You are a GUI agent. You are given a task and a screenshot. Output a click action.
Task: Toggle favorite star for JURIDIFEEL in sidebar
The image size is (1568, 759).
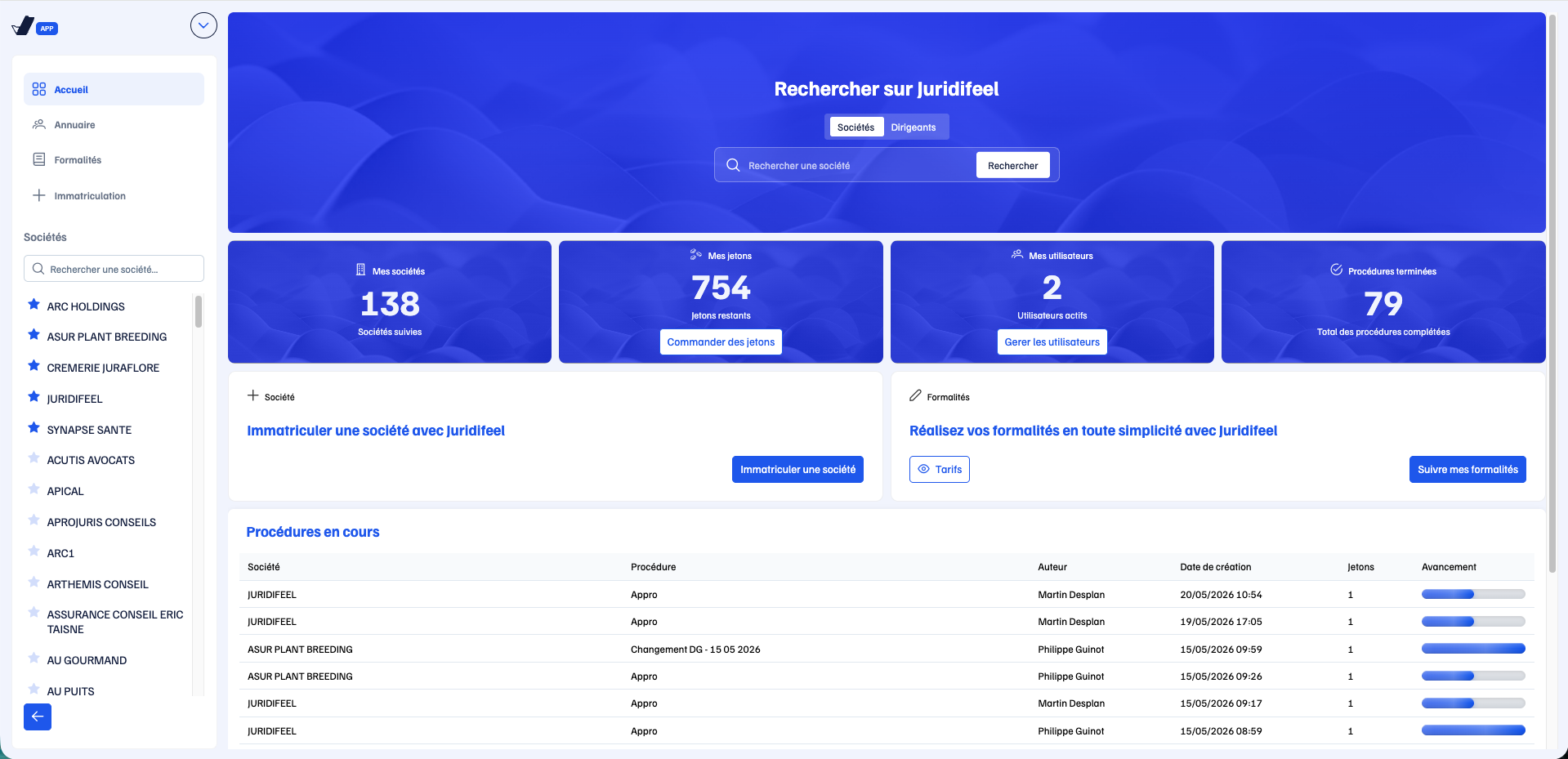coord(34,397)
